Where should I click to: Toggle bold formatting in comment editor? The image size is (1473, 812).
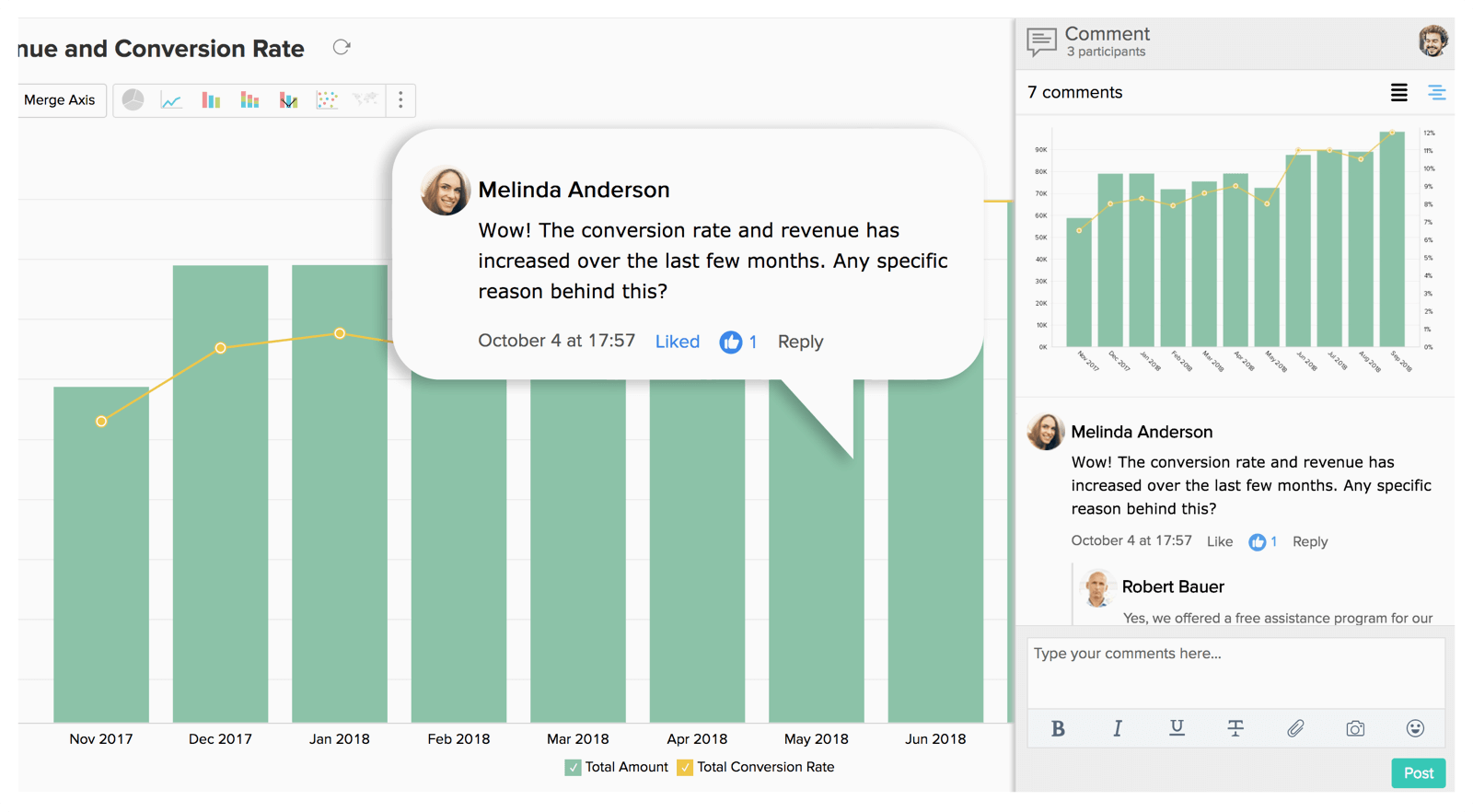pyautogui.click(x=1058, y=728)
